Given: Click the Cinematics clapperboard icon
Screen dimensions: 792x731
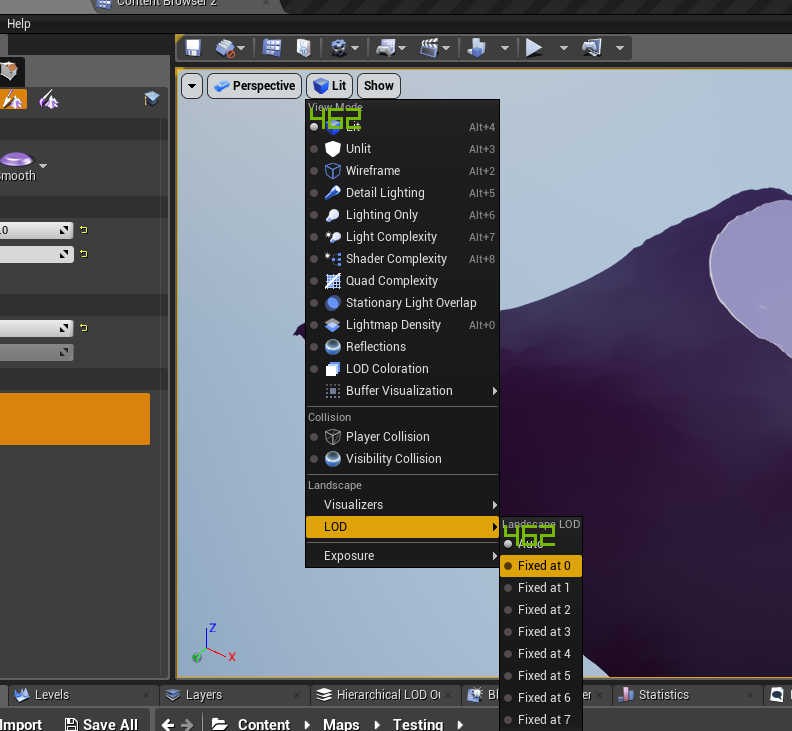Looking at the screenshot, I should [x=429, y=48].
